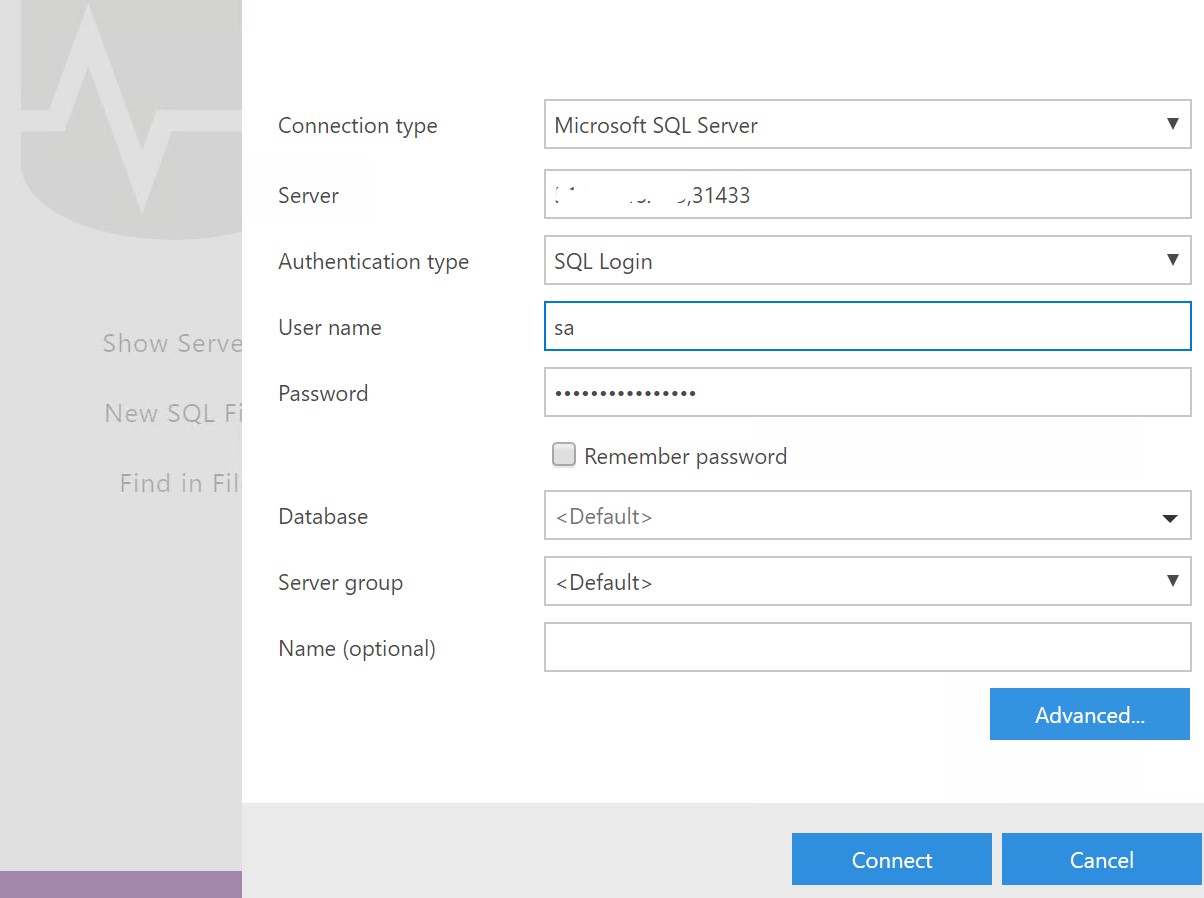Select the New SQL File background link

tap(173, 413)
